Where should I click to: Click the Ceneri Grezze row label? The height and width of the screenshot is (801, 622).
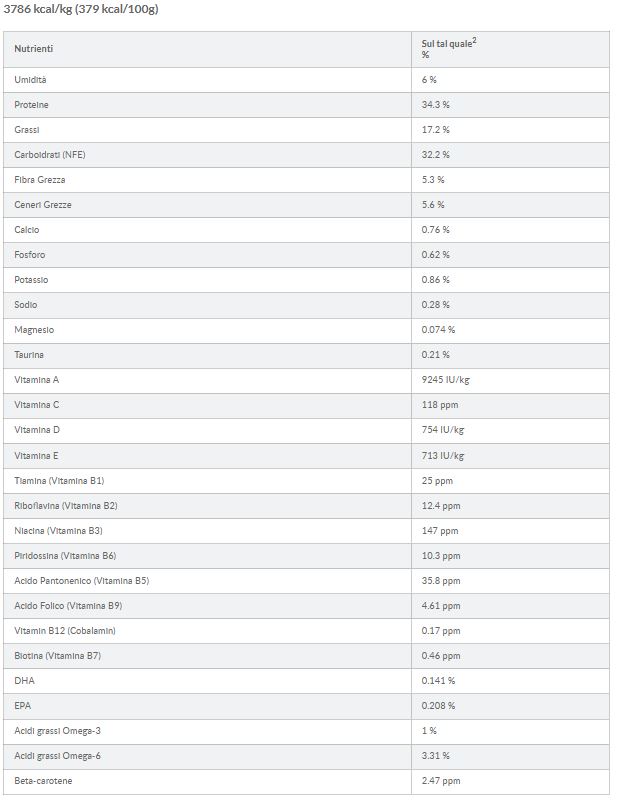click(43, 204)
